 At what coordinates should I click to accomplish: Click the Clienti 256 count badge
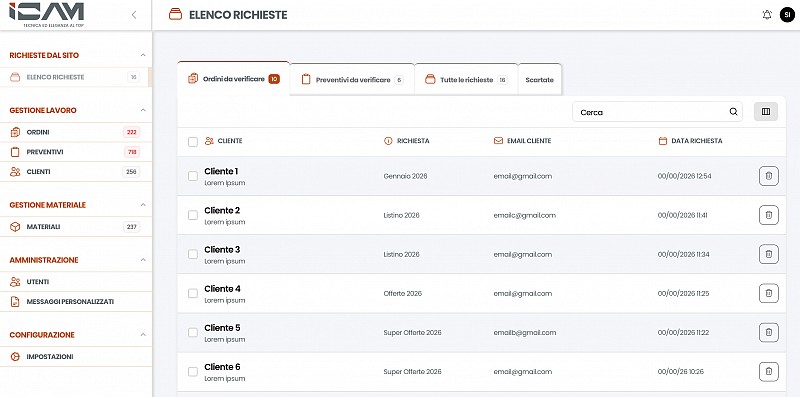click(131, 172)
